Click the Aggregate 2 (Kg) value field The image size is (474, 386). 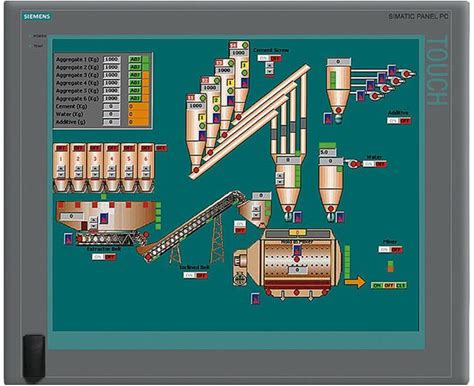111,67
